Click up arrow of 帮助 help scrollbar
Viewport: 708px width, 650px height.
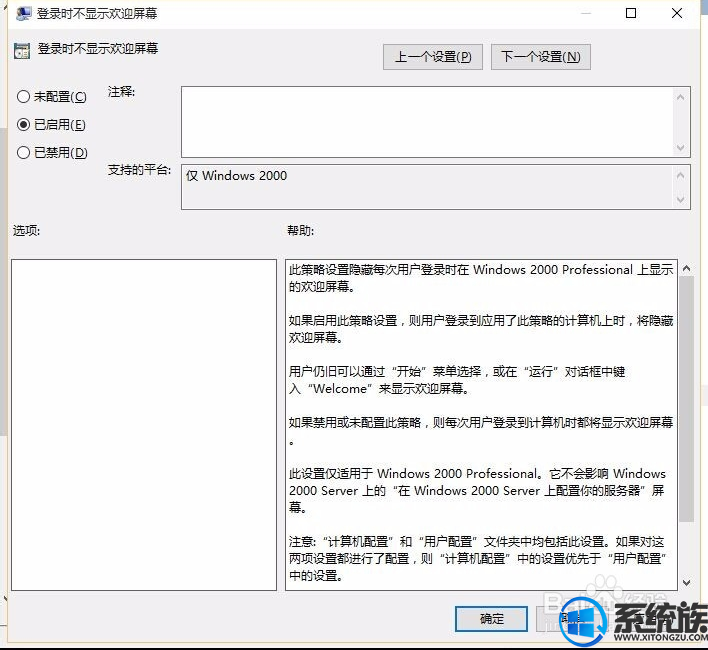click(x=686, y=269)
